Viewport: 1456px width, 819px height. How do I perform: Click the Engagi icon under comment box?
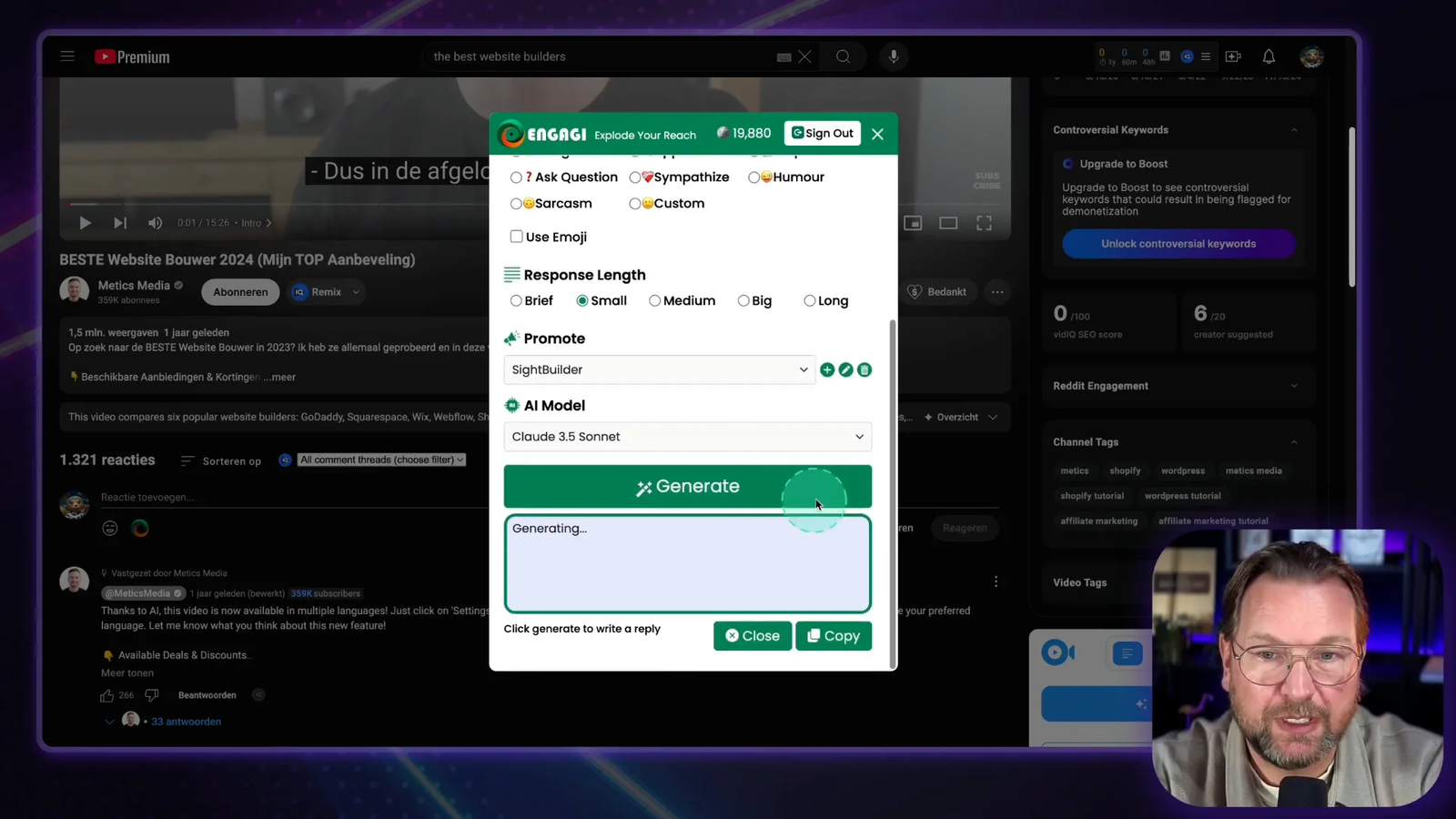click(x=140, y=528)
